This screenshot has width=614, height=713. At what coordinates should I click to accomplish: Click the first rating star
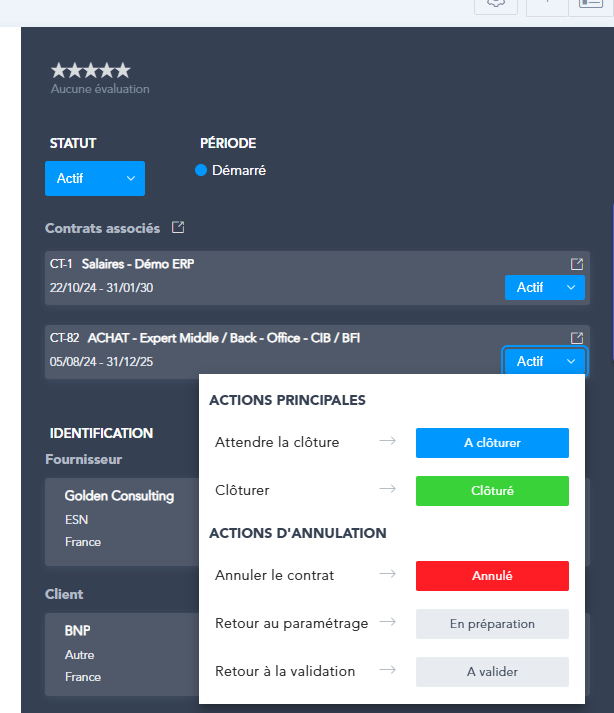[59, 70]
